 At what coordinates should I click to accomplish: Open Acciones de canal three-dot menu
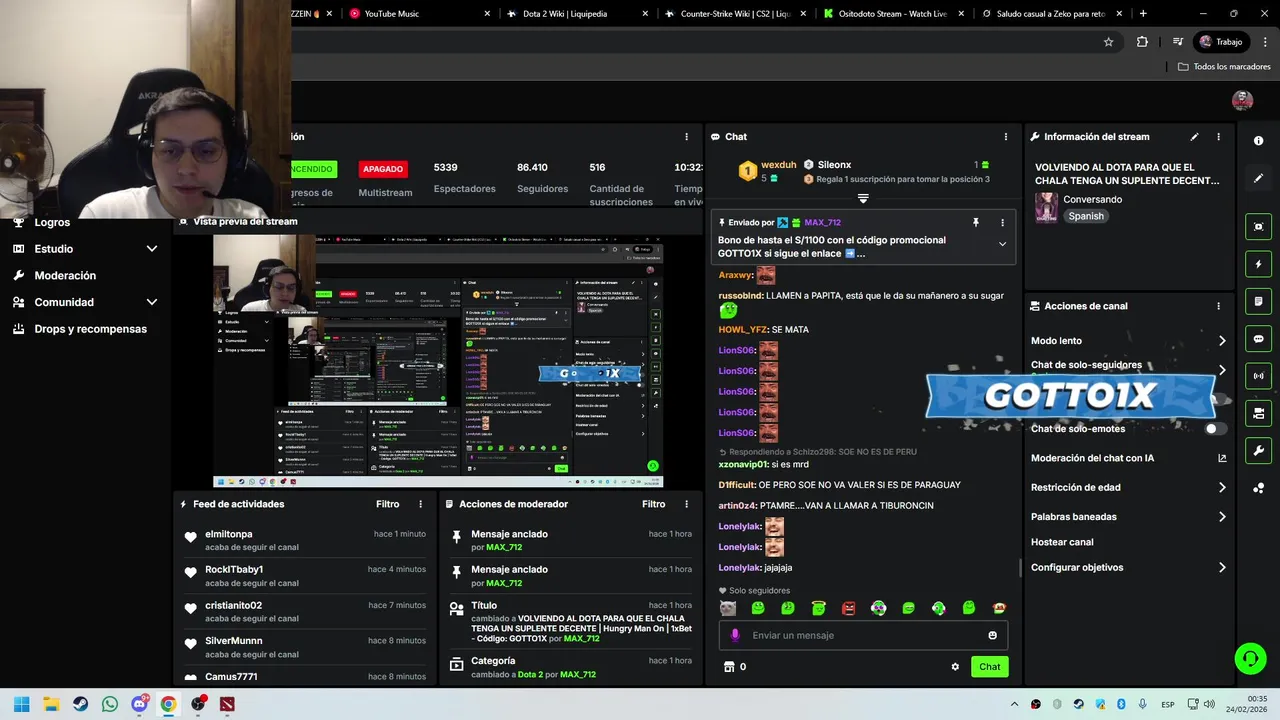click(x=1218, y=306)
